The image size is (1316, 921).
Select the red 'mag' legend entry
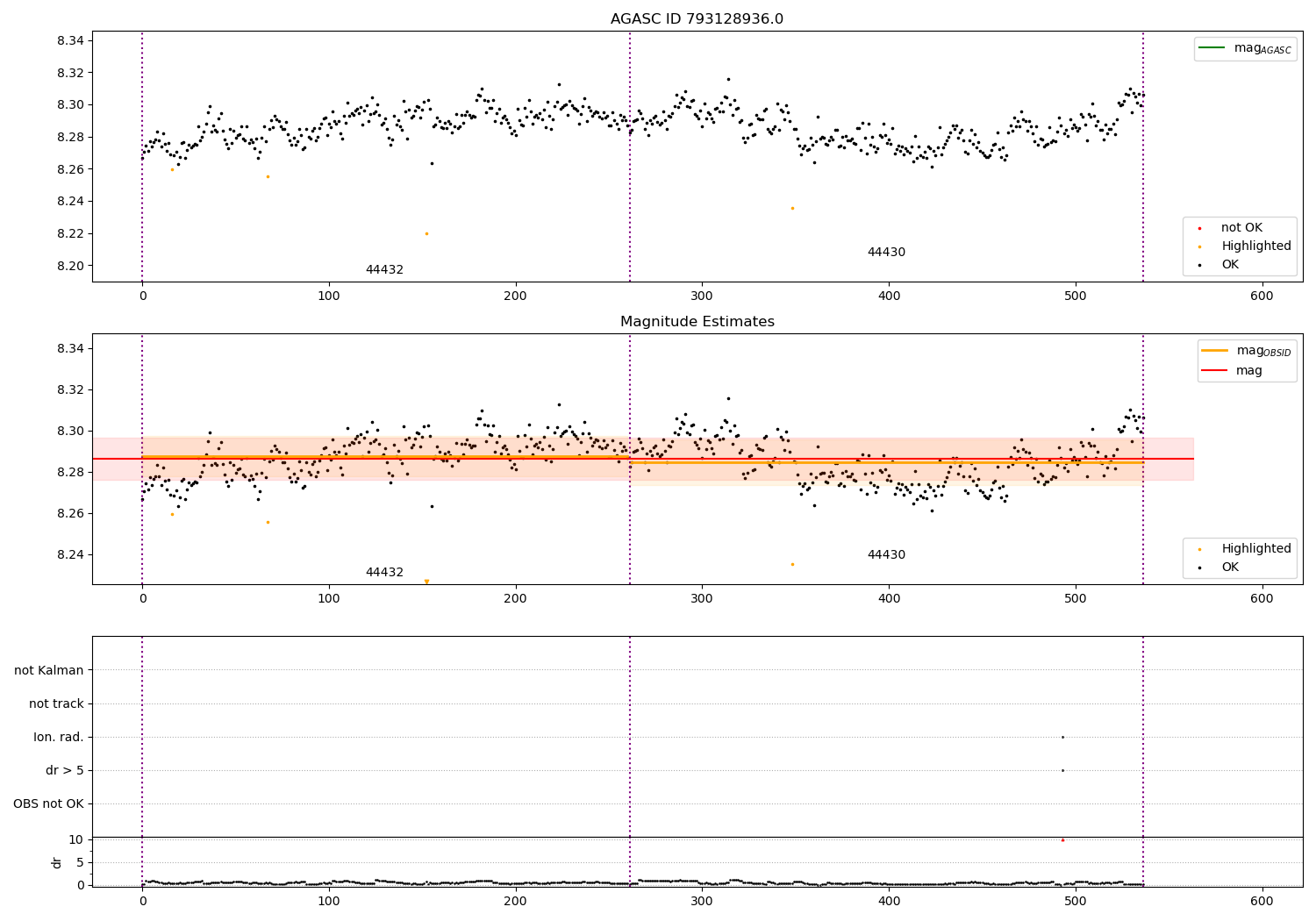pyautogui.click(x=1232, y=371)
